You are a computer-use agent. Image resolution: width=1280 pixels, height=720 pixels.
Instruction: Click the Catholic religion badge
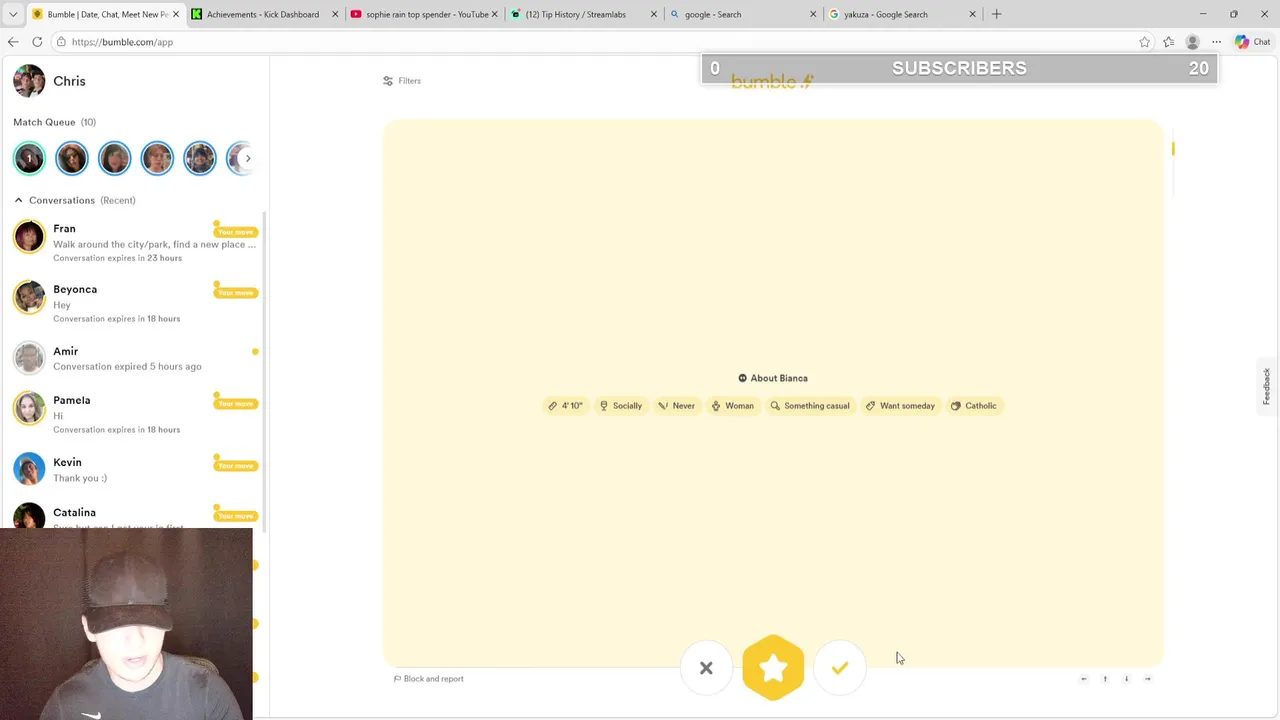[974, 406]
